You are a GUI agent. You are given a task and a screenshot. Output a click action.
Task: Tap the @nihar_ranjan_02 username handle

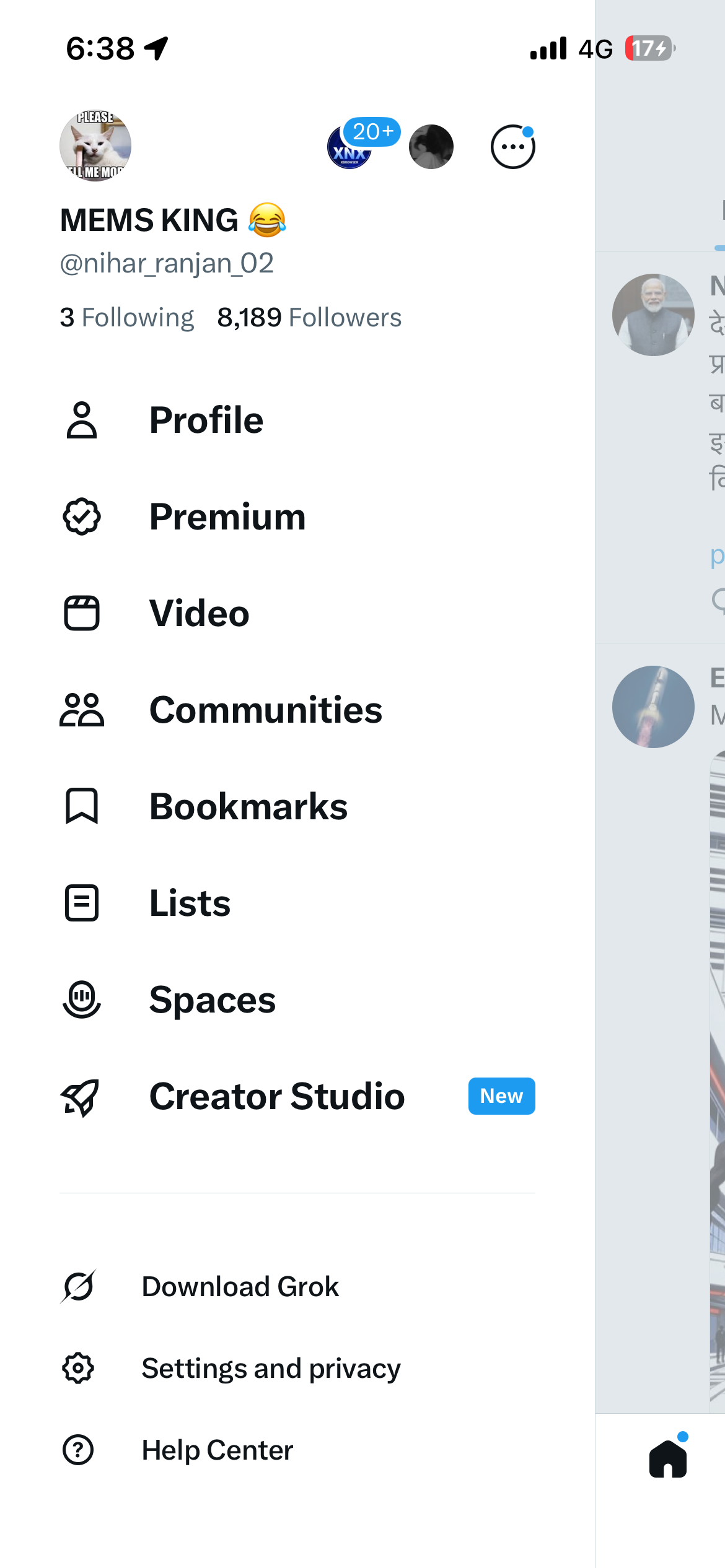167,263
